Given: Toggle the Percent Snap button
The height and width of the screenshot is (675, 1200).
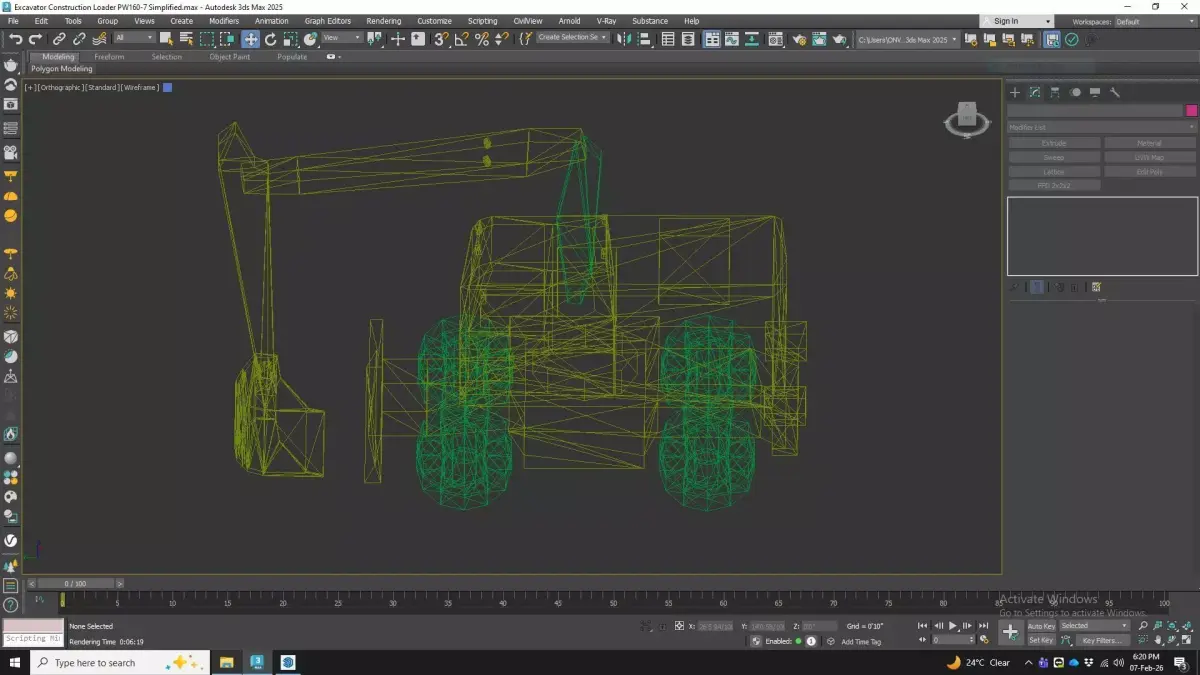Looking at the screenshot, I should tap(482, 39).
